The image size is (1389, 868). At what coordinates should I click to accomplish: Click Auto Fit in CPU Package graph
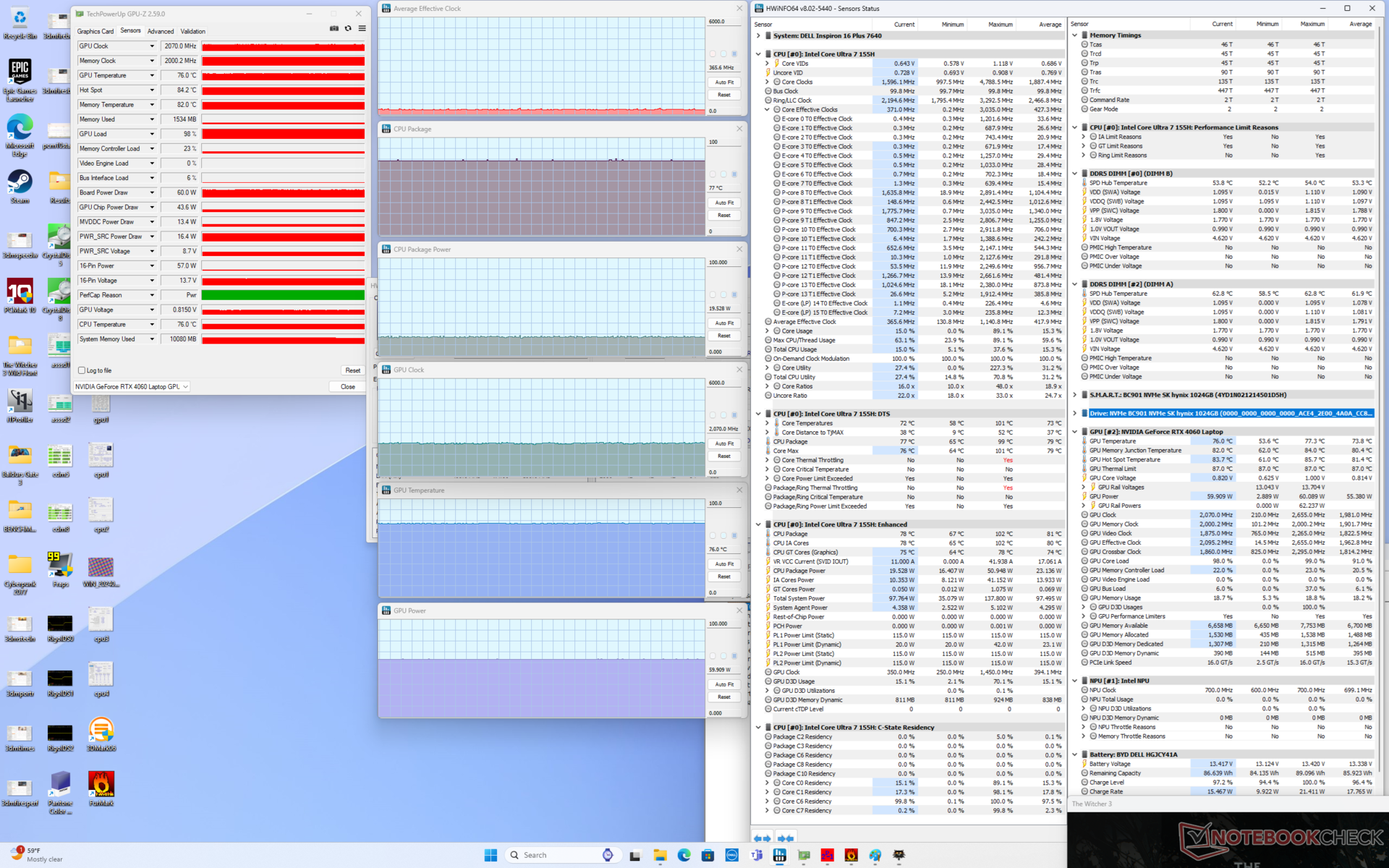pyautogui.click(x=724, y=203)
